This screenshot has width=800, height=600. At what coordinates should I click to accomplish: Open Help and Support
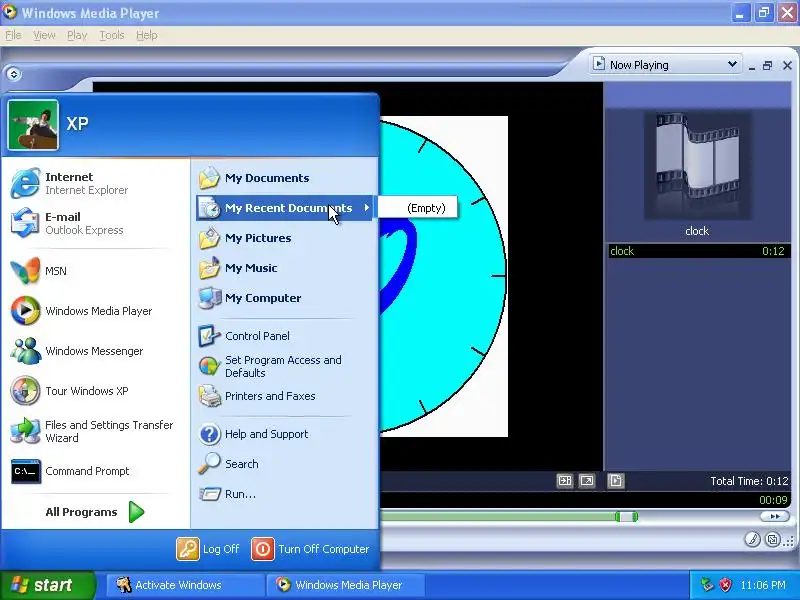(x=286, y=434)
